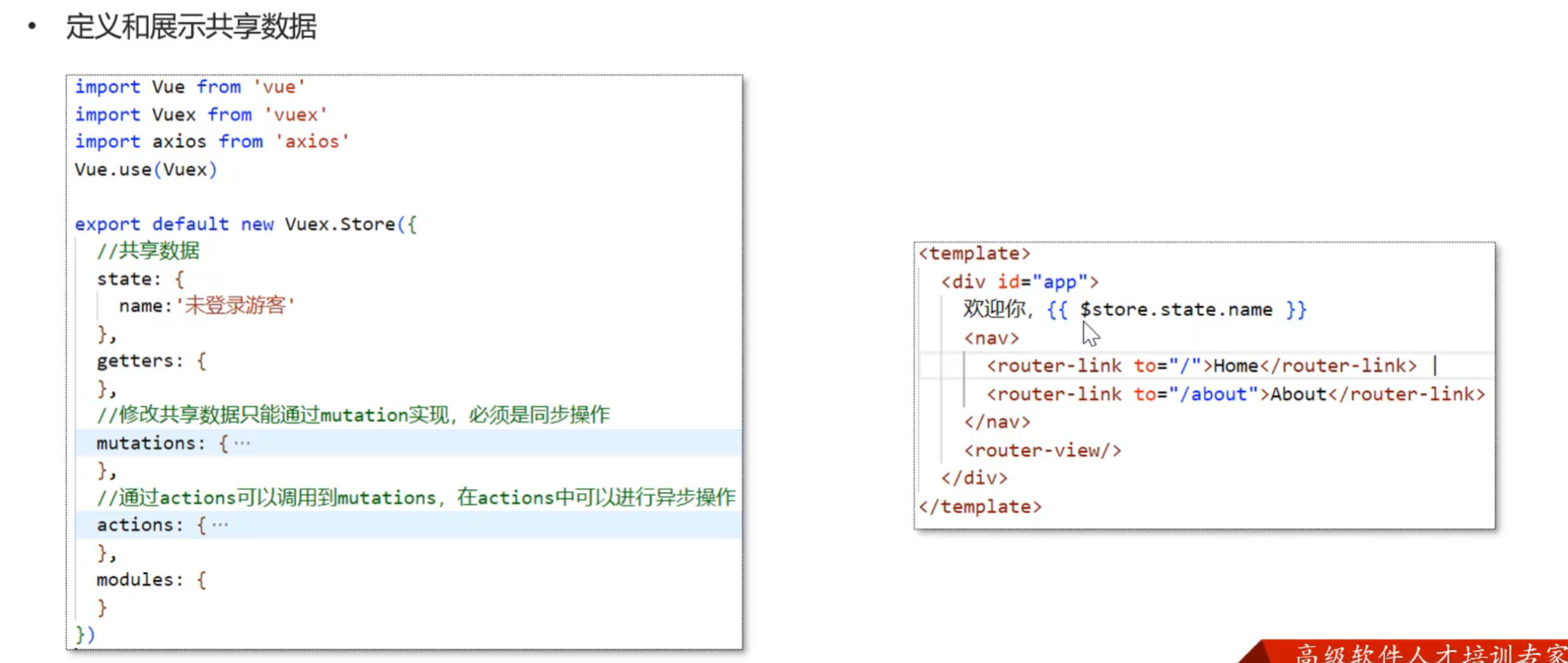Screen dimensions: 1568x663
Task: Click the closing }) of the store
Action: coord(85,635)
